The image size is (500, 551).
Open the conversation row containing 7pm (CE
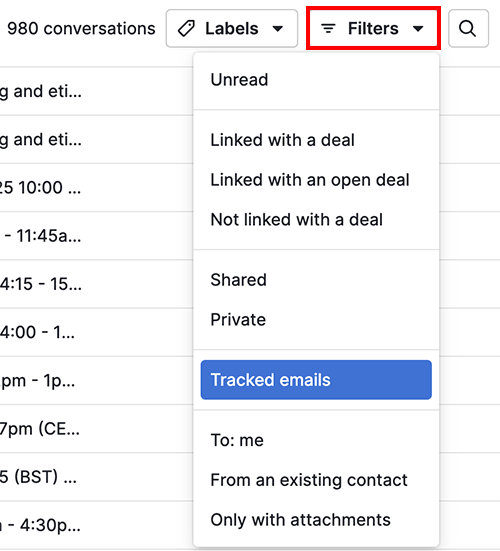point(96,429)
